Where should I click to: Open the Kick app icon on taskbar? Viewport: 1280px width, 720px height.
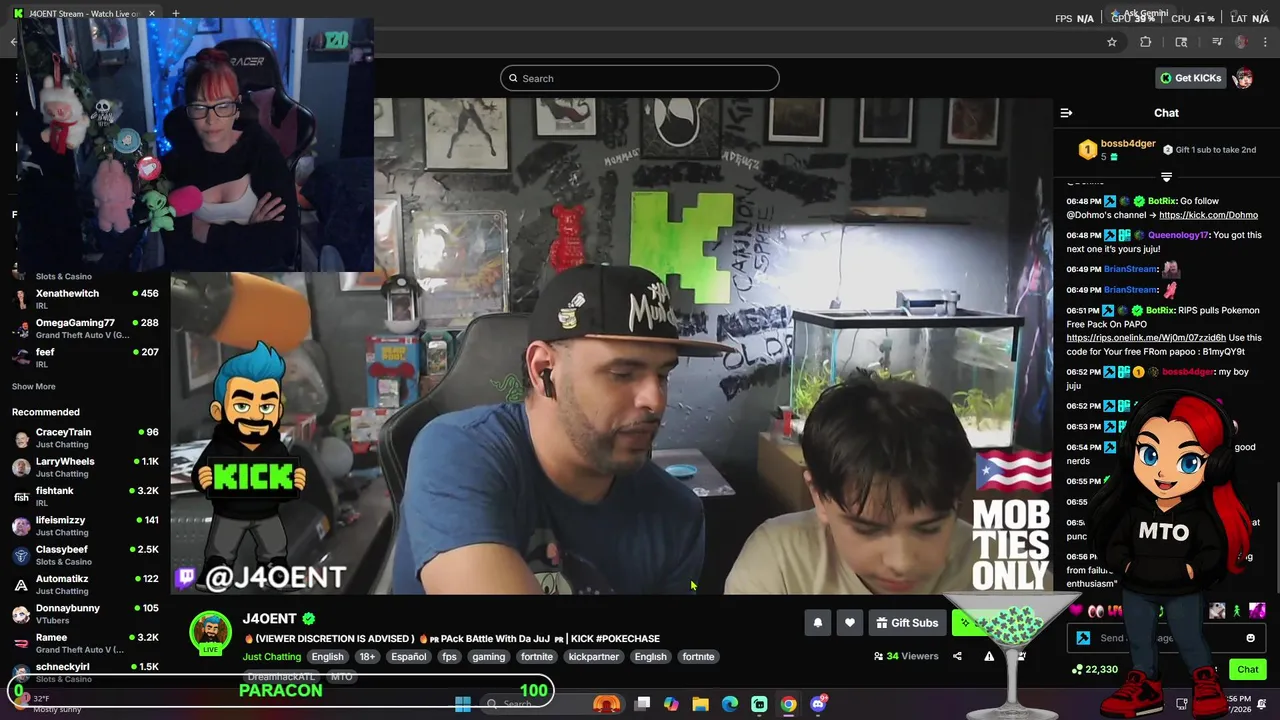click(x=759, y=704)
